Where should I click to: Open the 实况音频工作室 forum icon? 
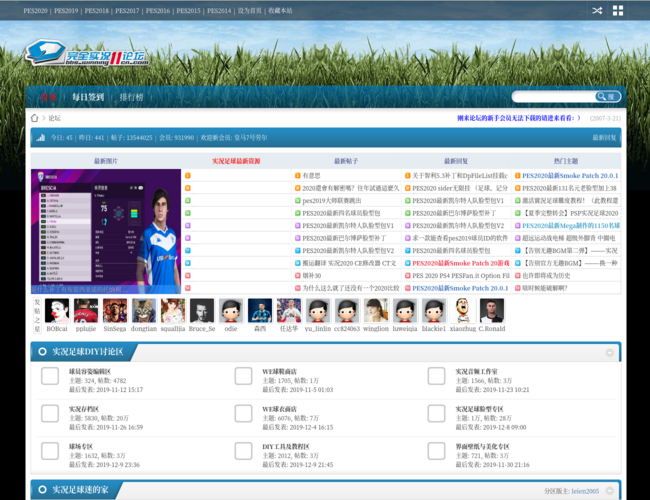[x=436, y=376]
